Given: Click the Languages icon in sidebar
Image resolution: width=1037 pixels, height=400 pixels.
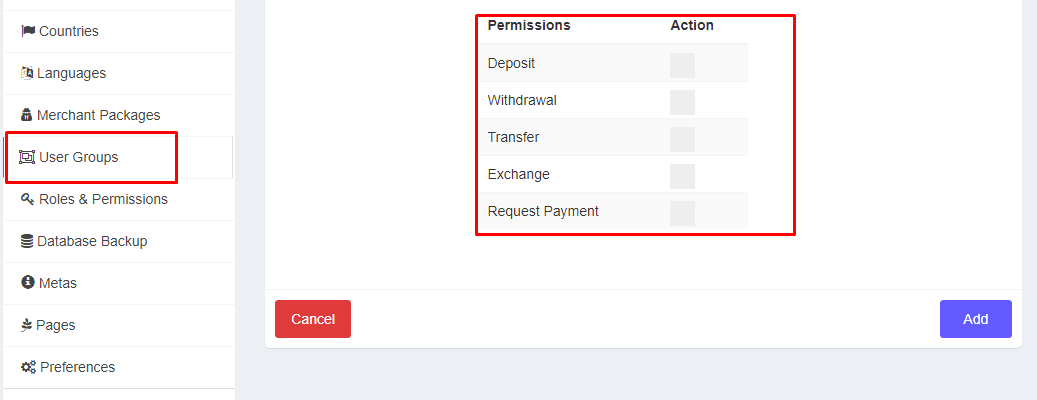Looking at the screenshot, I should click(x=27, y=73).
